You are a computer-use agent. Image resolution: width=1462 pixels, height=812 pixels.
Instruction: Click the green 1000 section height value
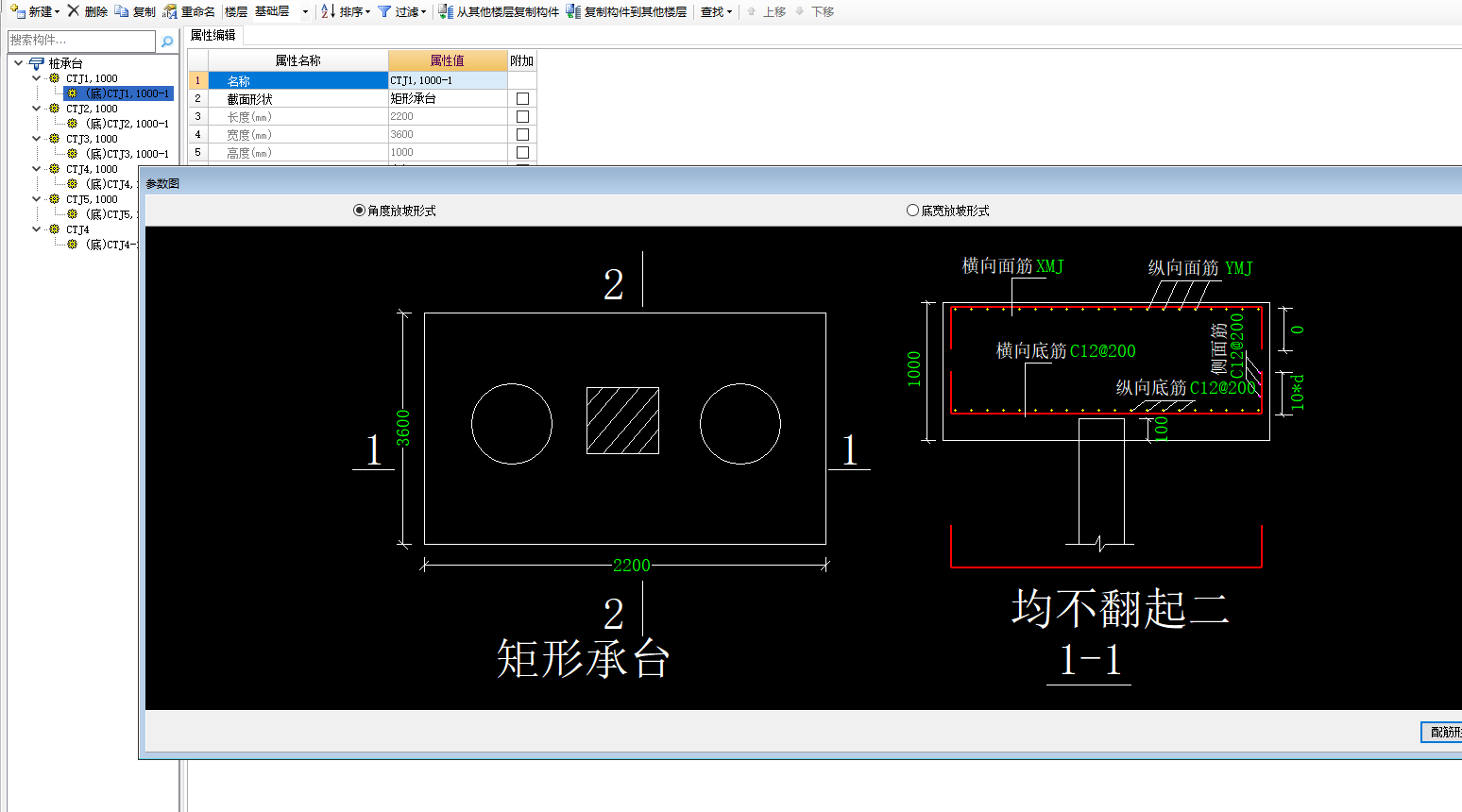coord(913,369)
